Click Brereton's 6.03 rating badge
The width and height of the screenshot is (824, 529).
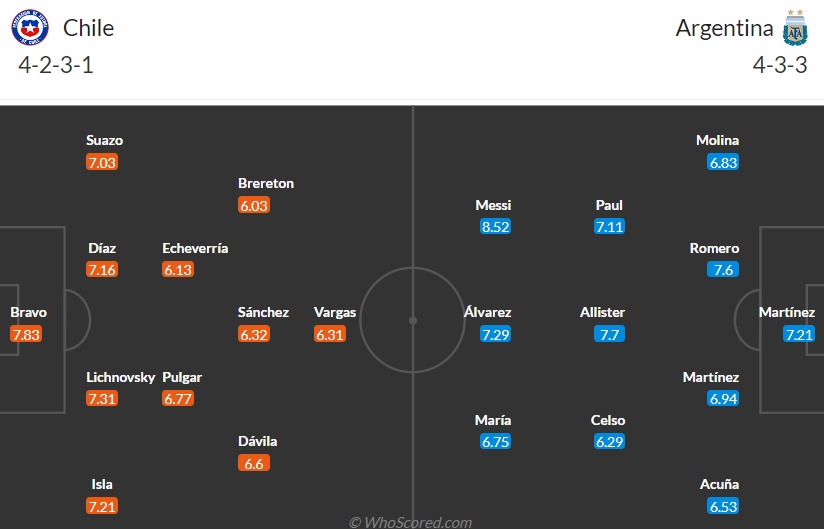(254, 205)
